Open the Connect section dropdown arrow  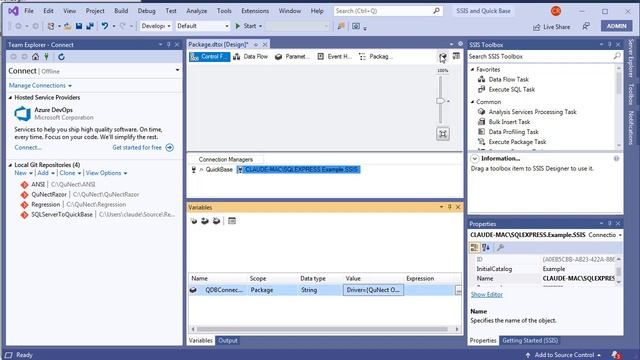click(178, 70)
